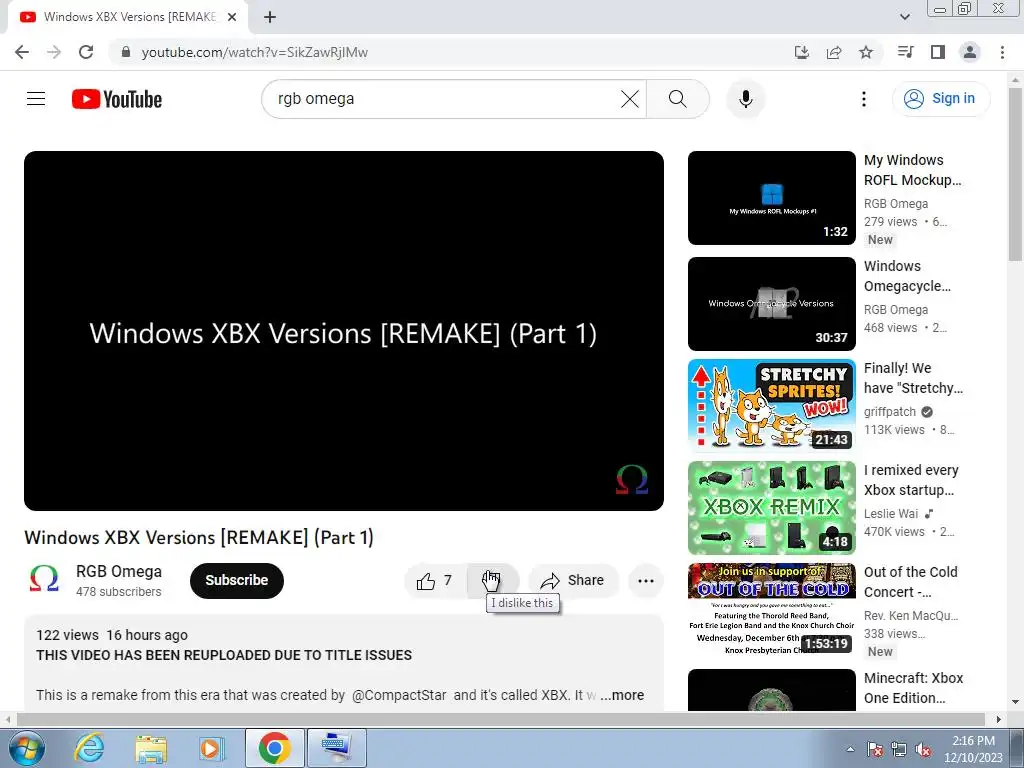
Task: Click the 'Finally! We have Stretchy' title
Action: click(913, 378)
